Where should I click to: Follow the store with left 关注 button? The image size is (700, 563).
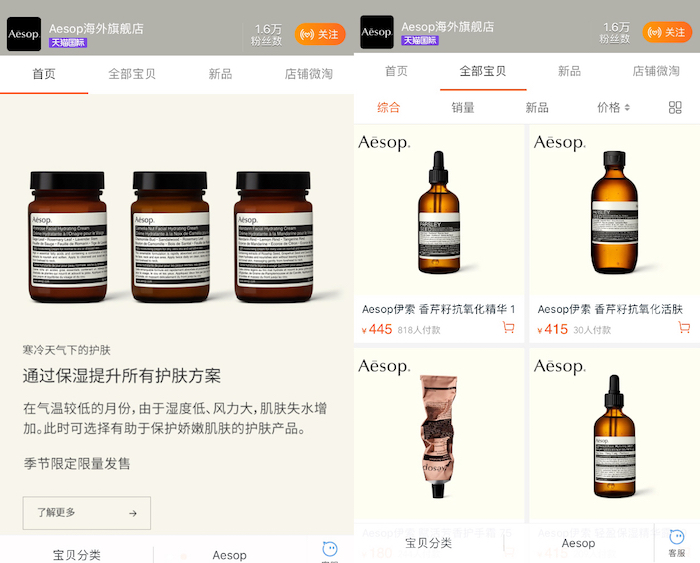click(x=320, y=34)
